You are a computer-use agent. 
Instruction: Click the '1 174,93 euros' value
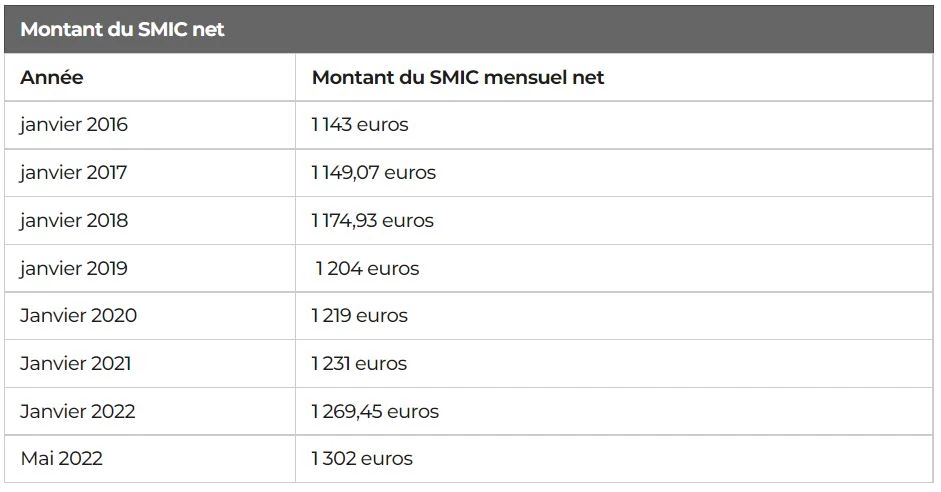point(373,221)
